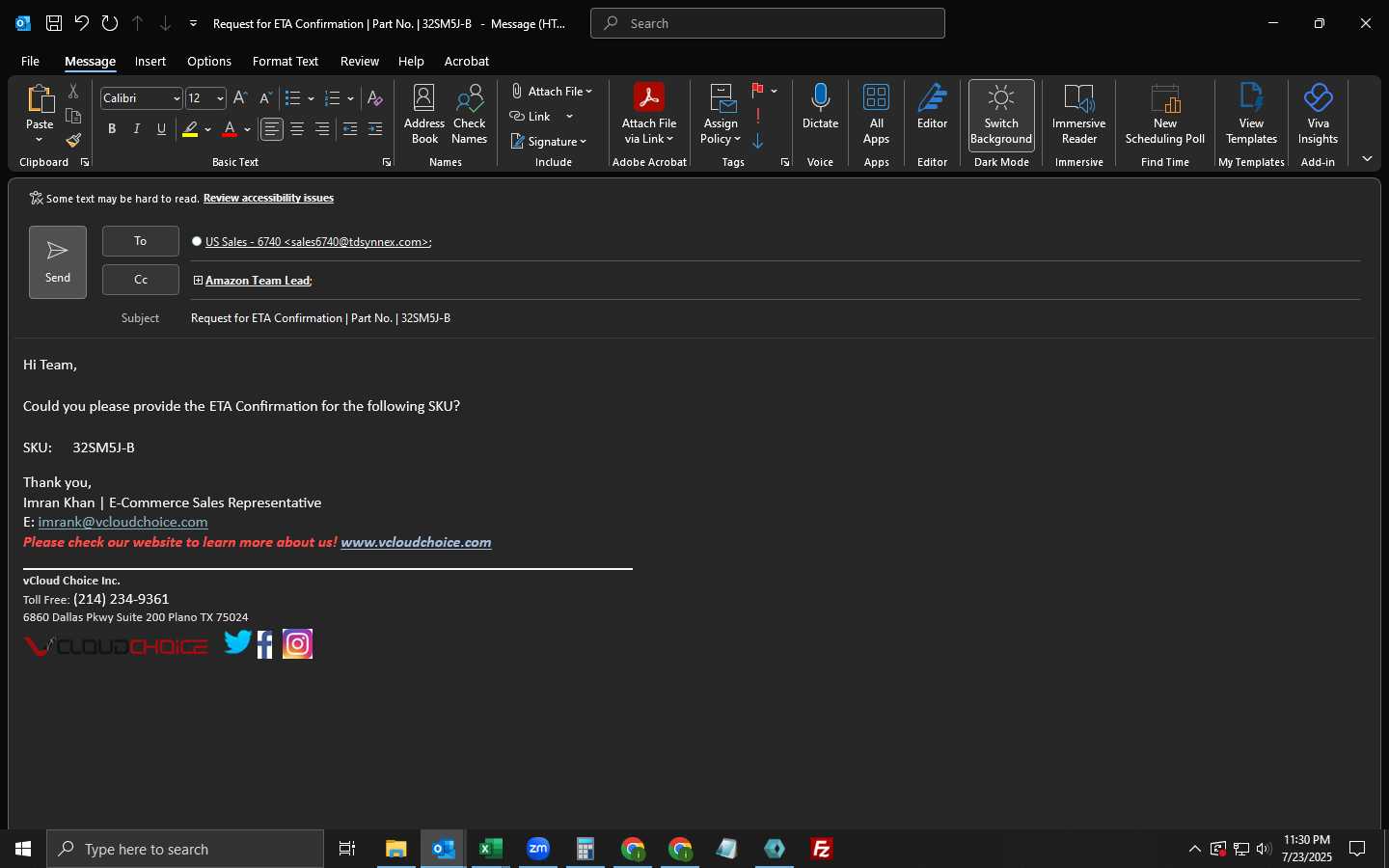The height and width of the screenshot is (868, 1389).
Task: Open the Paste options dropdown arrow
Action: click(x=40, y=140)
